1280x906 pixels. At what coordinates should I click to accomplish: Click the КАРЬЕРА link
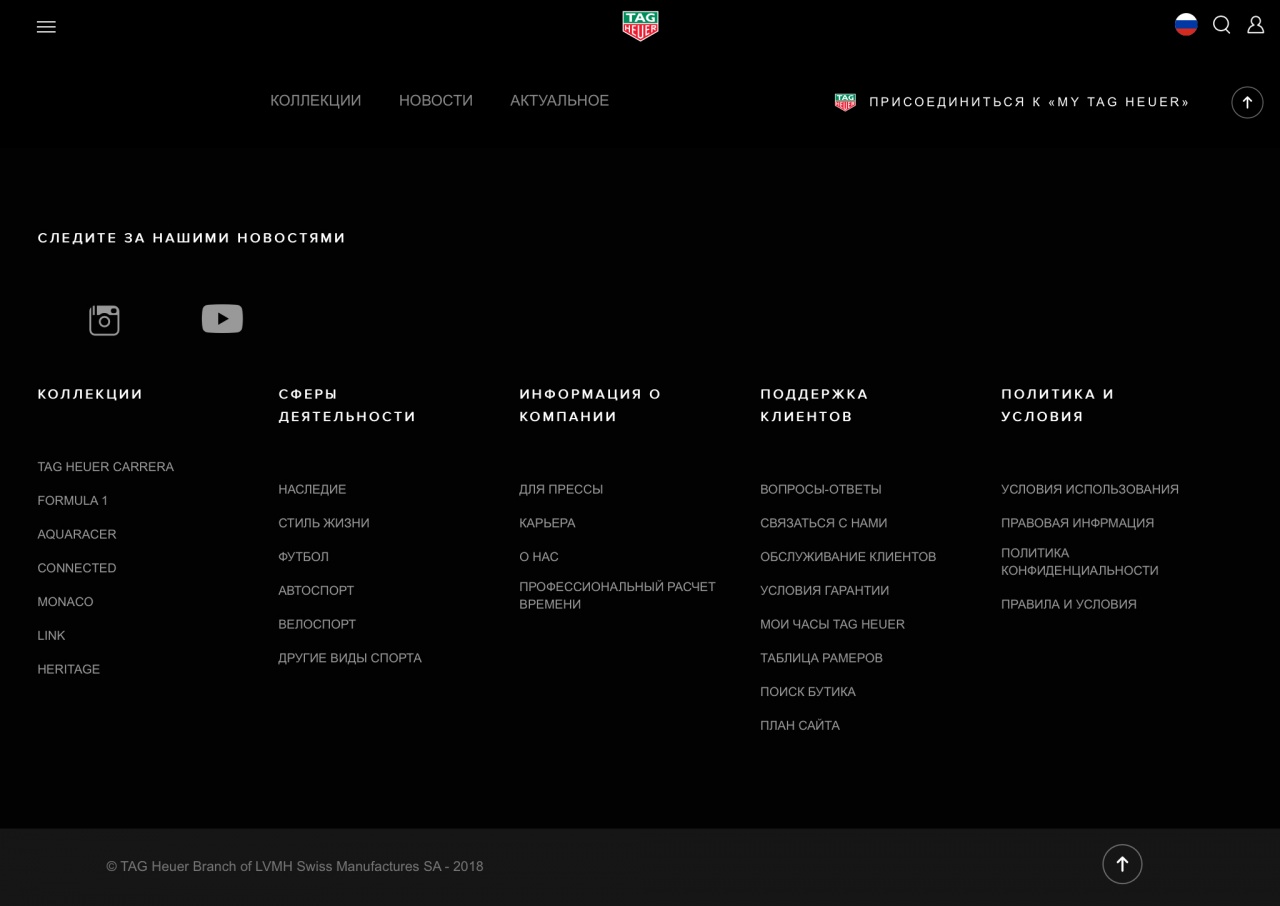(547, 523)
